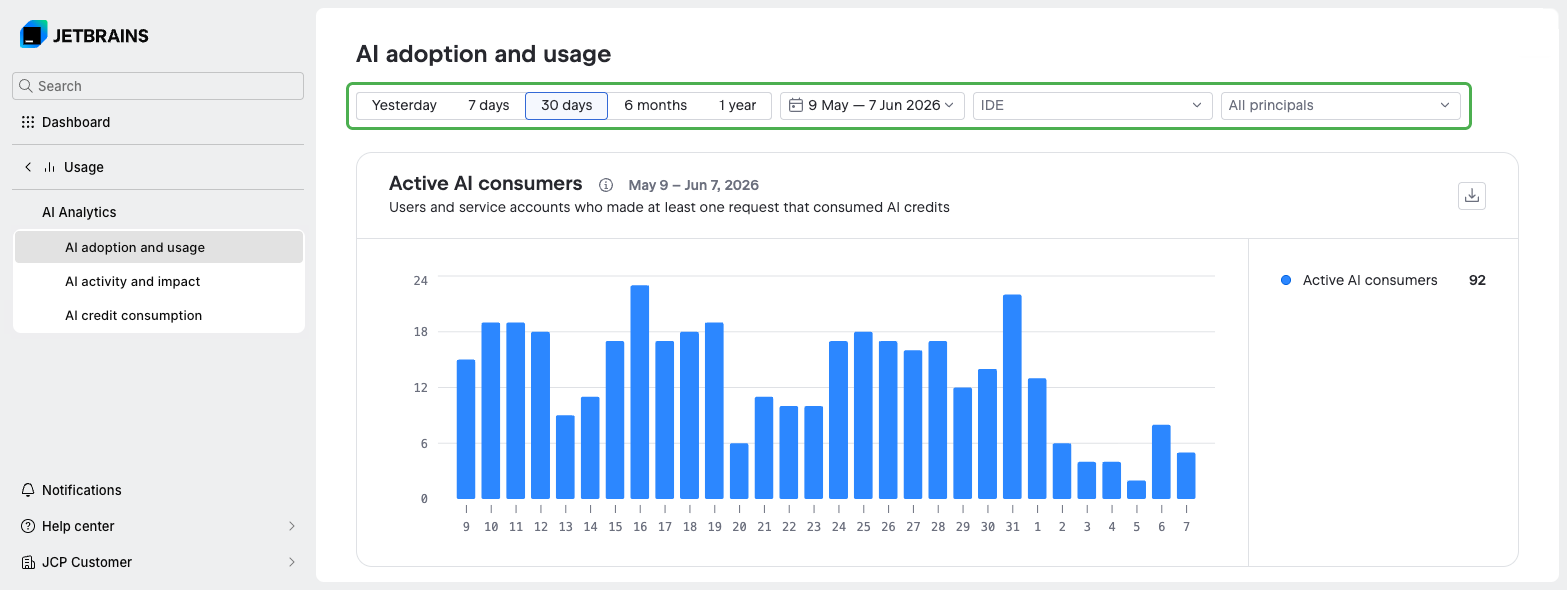Open the All principals dropdown

point(1341,105)
